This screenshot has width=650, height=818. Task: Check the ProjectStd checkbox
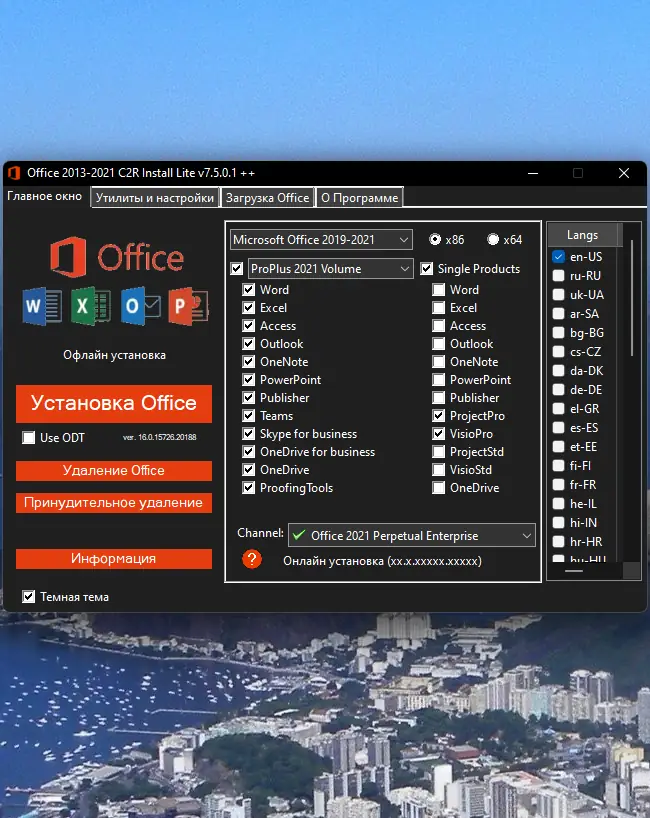pos(439,452)
